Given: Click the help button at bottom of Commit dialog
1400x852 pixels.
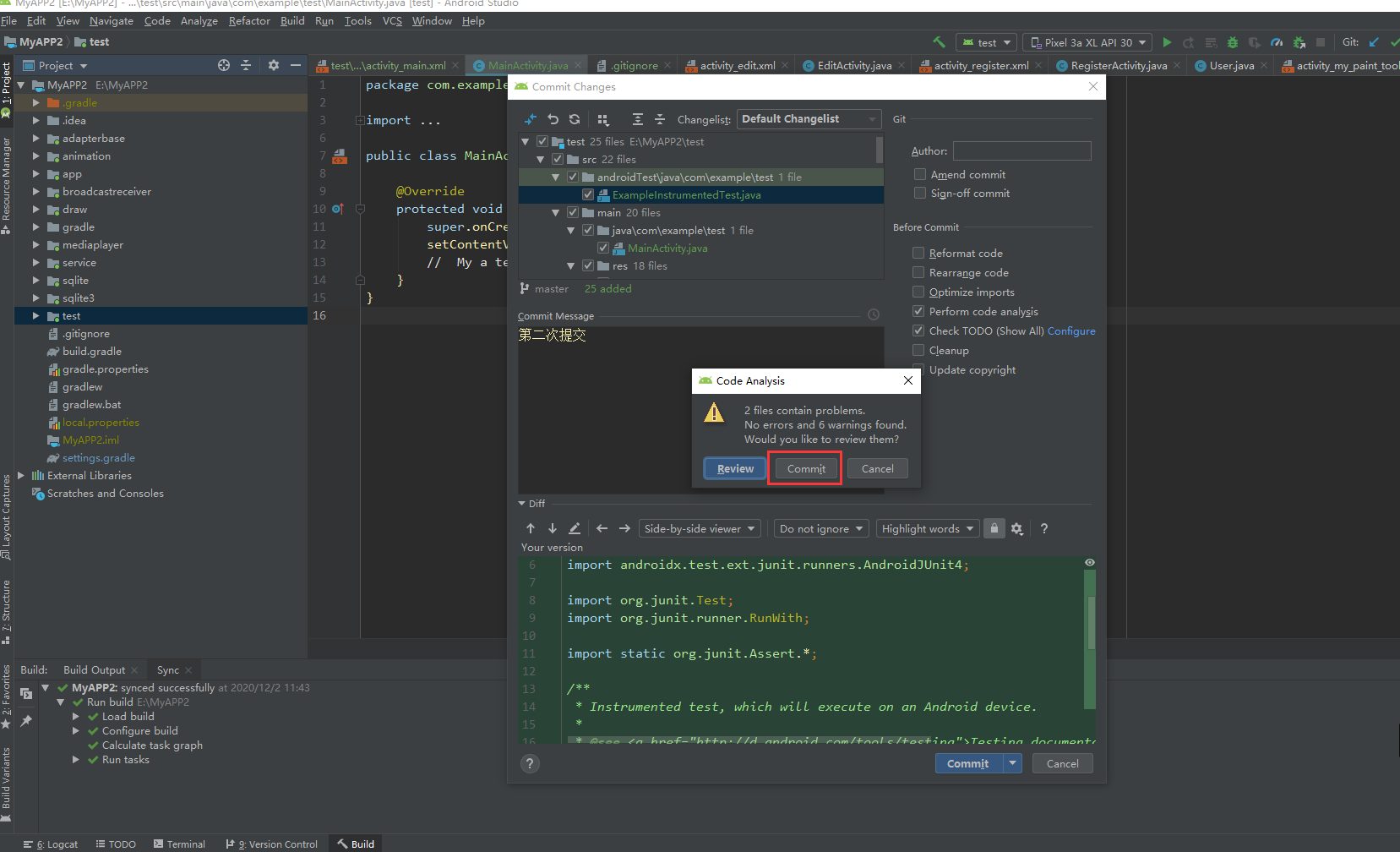Looking at the screenshot, I should tap(530, 763).
